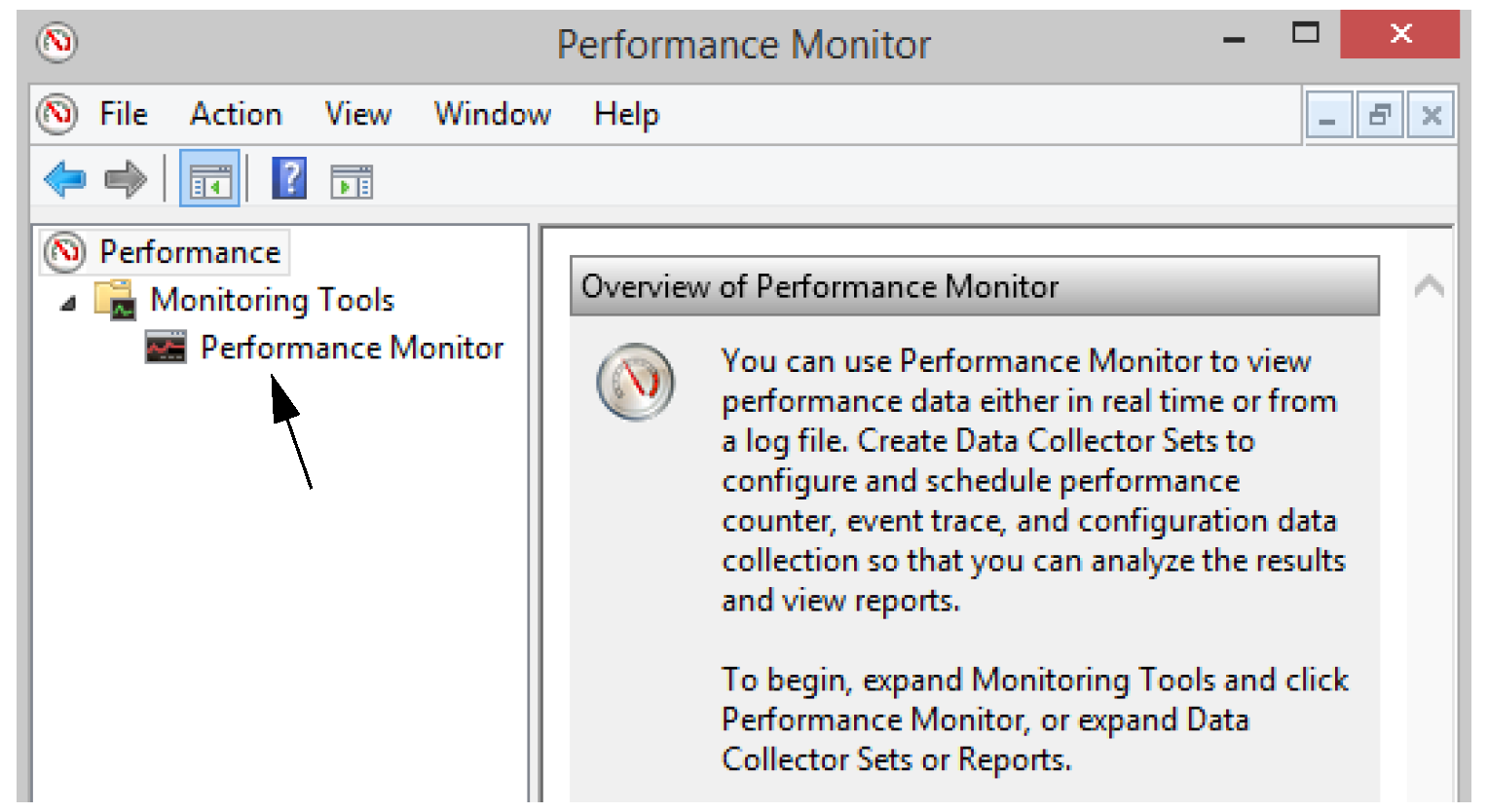Open the Action menu
The width and height of the screenshot is (1488, 812).
tap(236, 114)
